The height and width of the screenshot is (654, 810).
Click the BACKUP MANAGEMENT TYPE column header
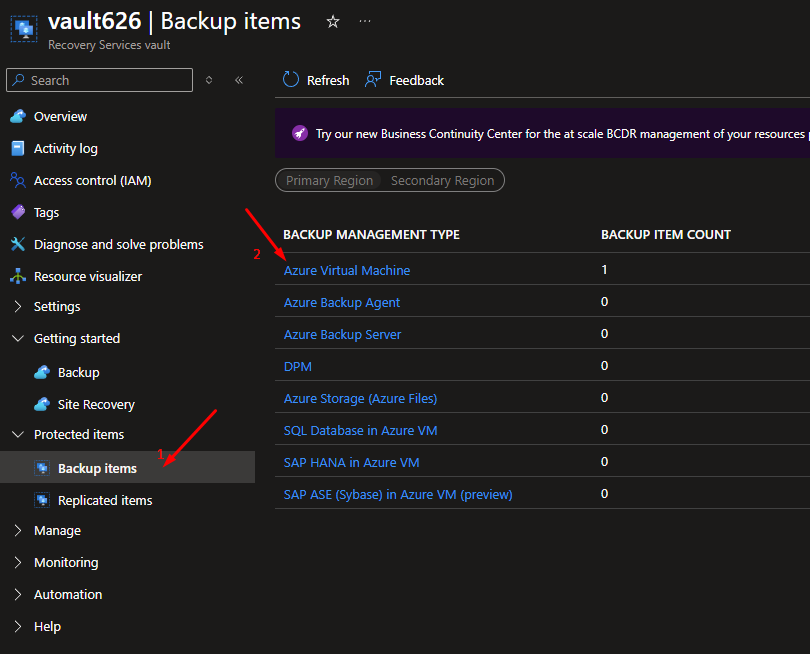371,235
